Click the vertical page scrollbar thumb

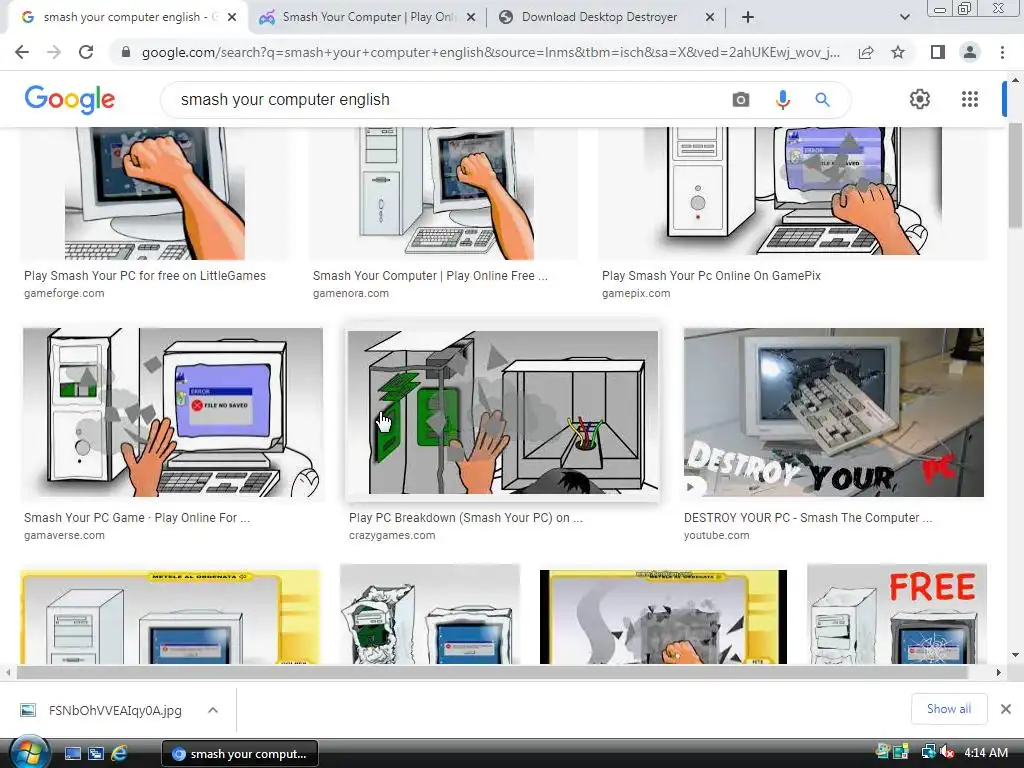pos(1016,175)
